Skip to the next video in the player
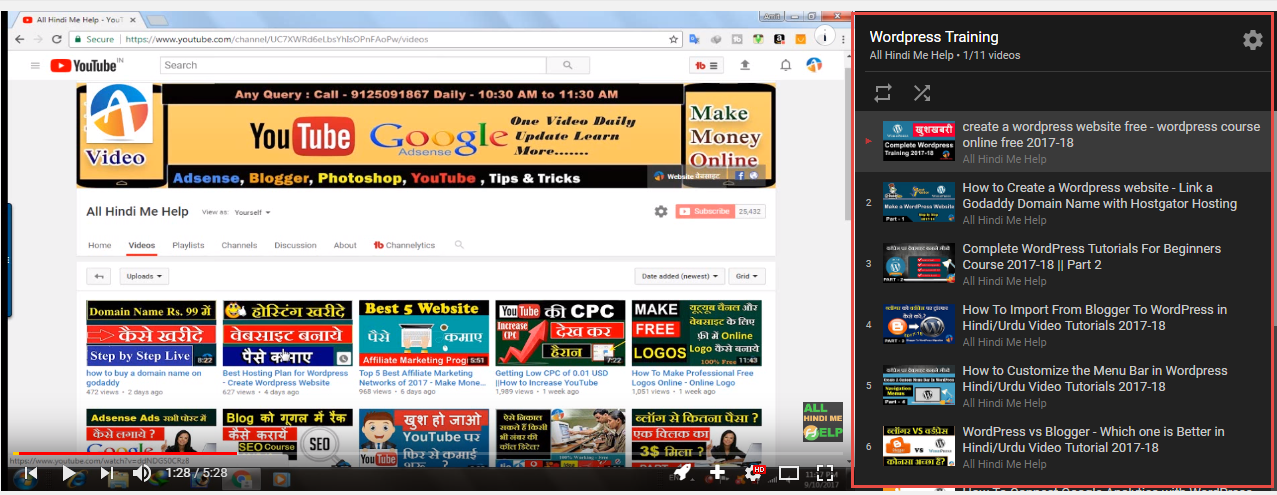Image resolution: width=1277 pixels, height=495 pixels. 107,473
